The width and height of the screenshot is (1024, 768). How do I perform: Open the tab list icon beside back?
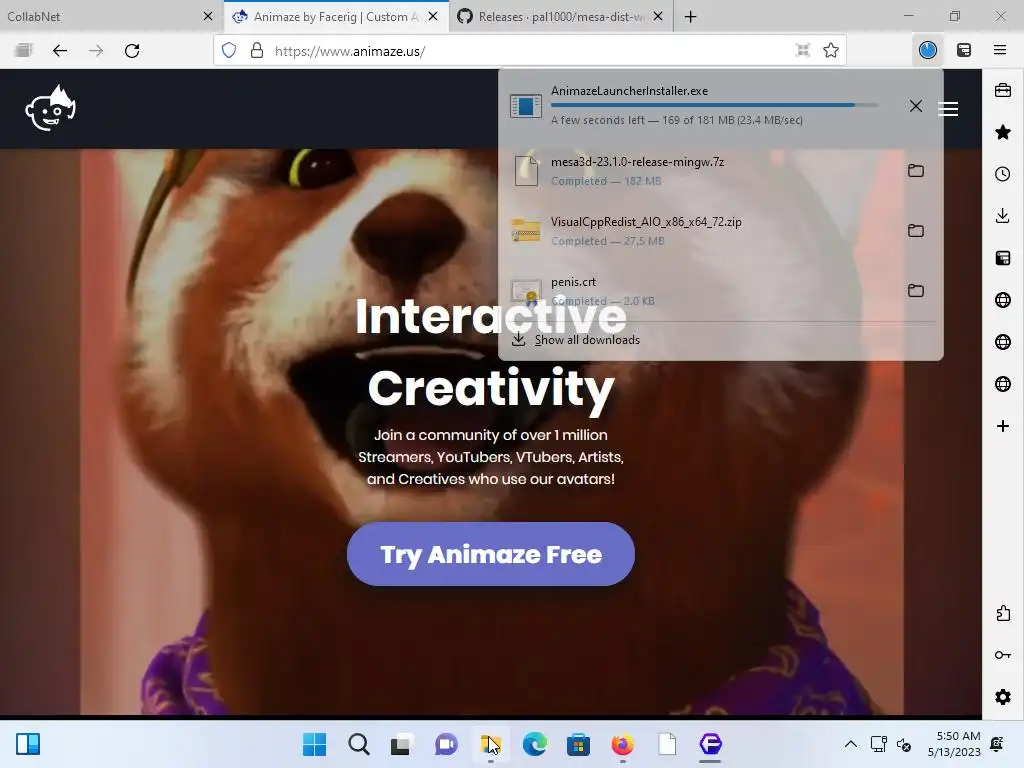click(x=24, y=50)
